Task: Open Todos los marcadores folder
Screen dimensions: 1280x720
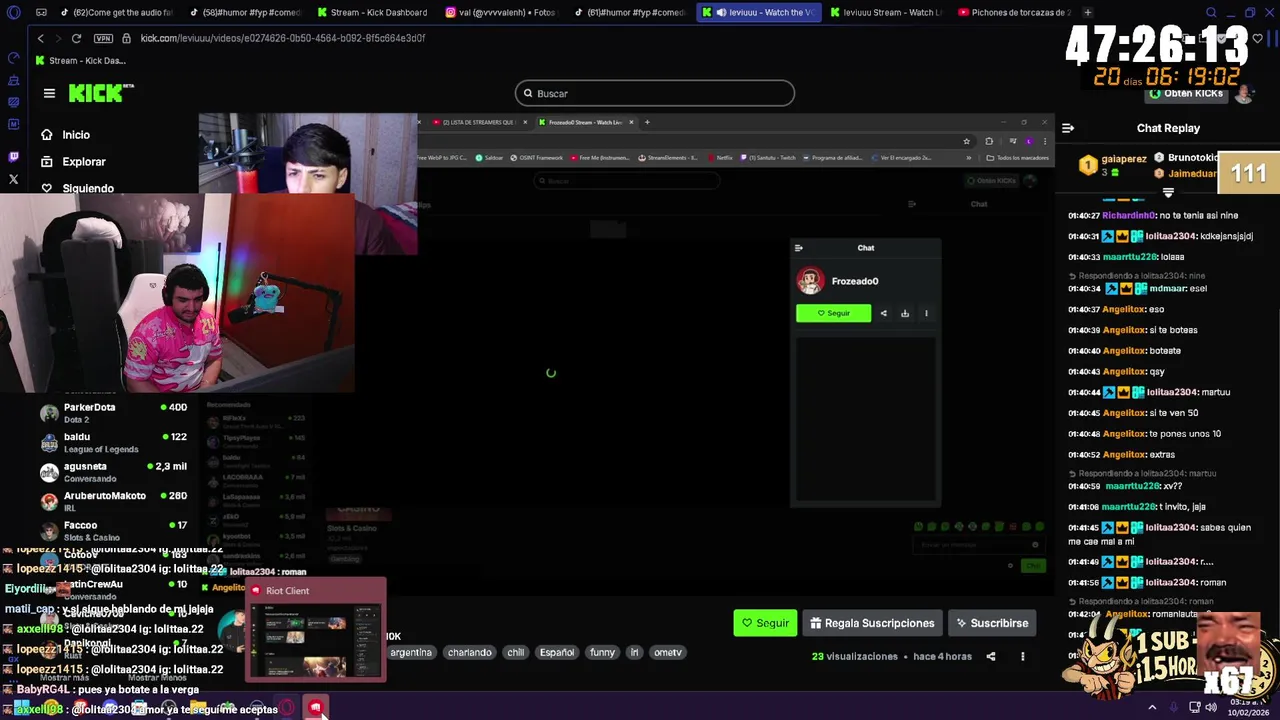Action: [x=1016, y=157]
